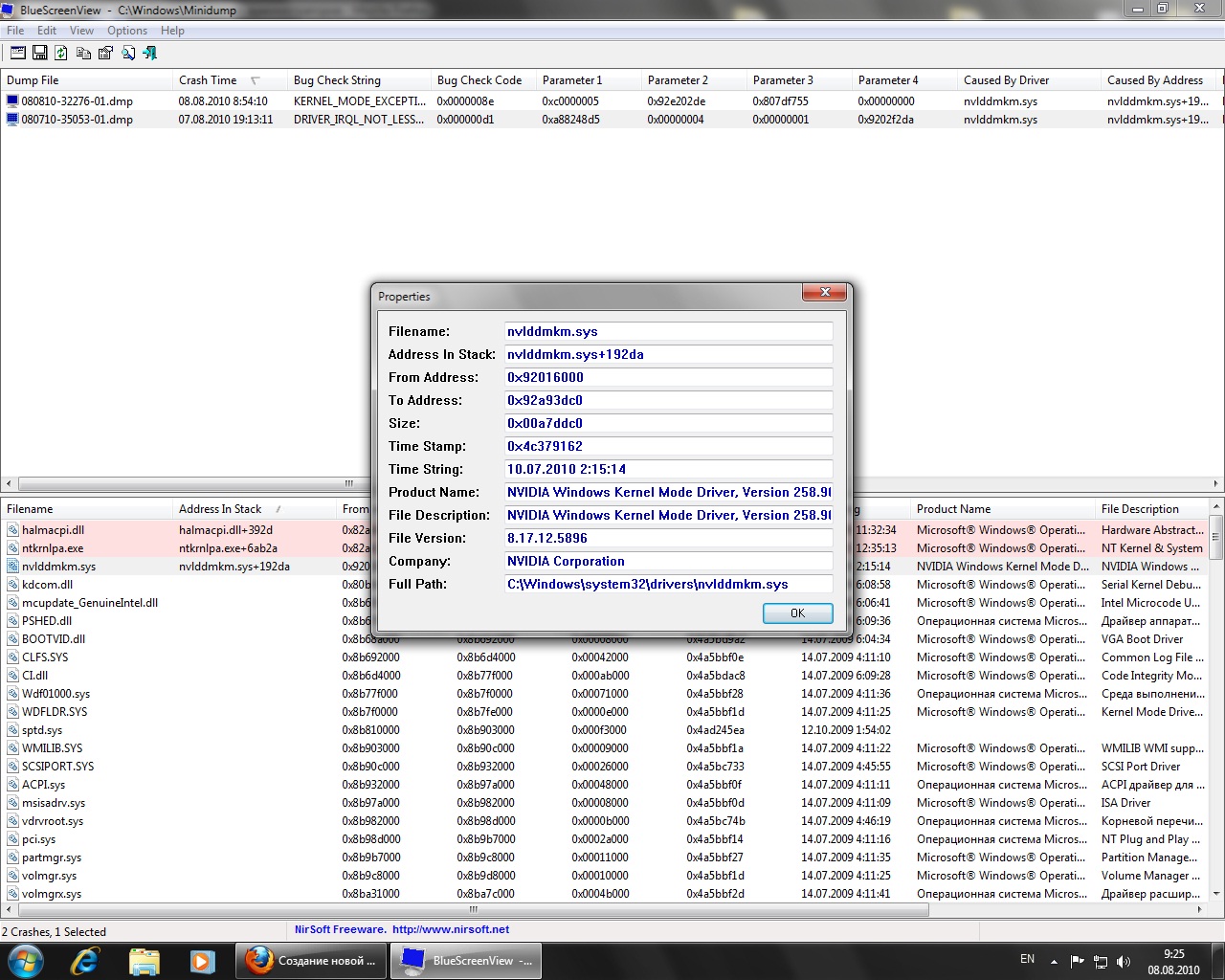Click the PSHED.dll file icon
1225x980 pixels.
13,621
